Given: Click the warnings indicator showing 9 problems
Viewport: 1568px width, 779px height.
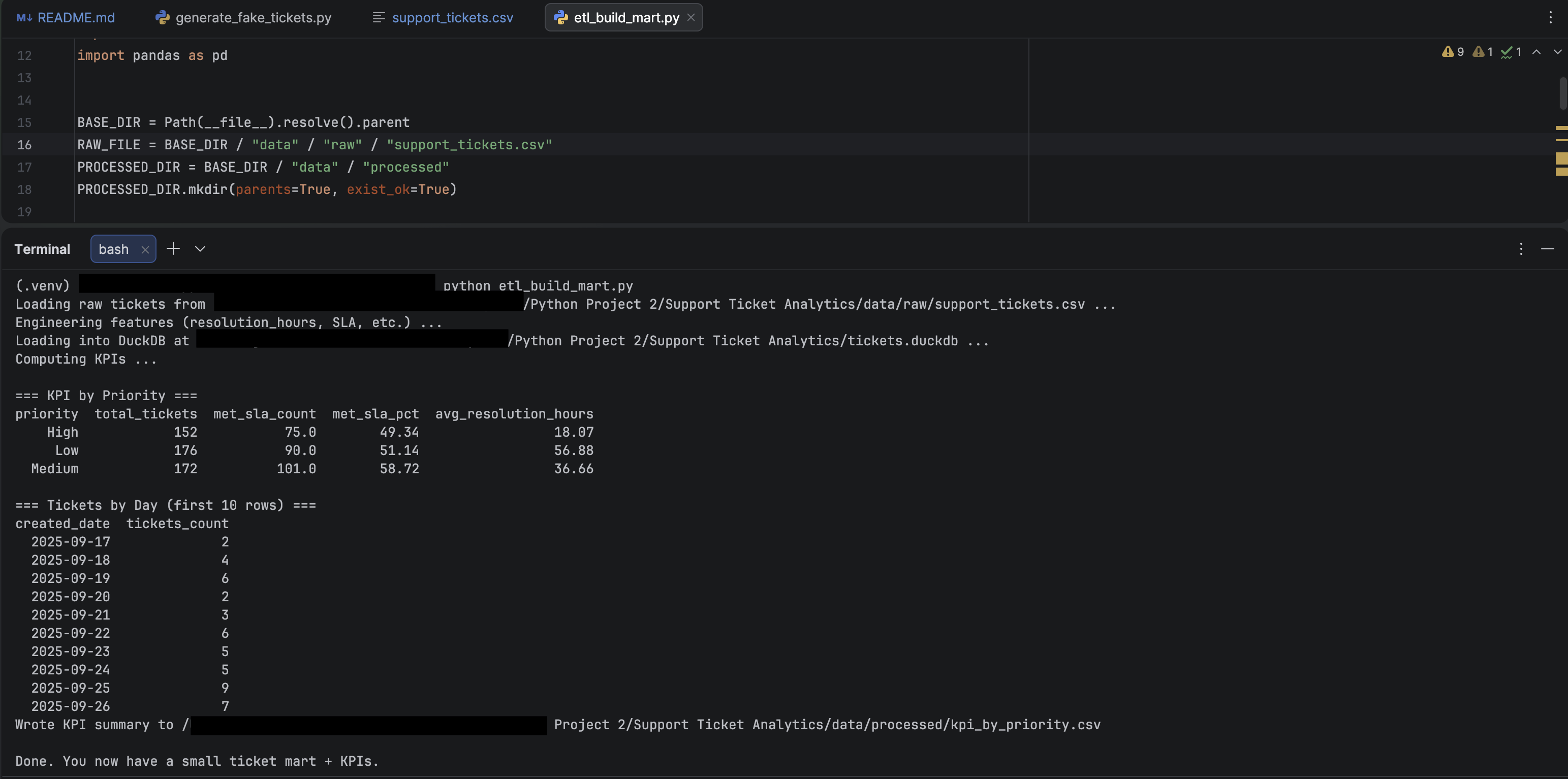Looking at the screenshot, I should [x=1452, y=52].
